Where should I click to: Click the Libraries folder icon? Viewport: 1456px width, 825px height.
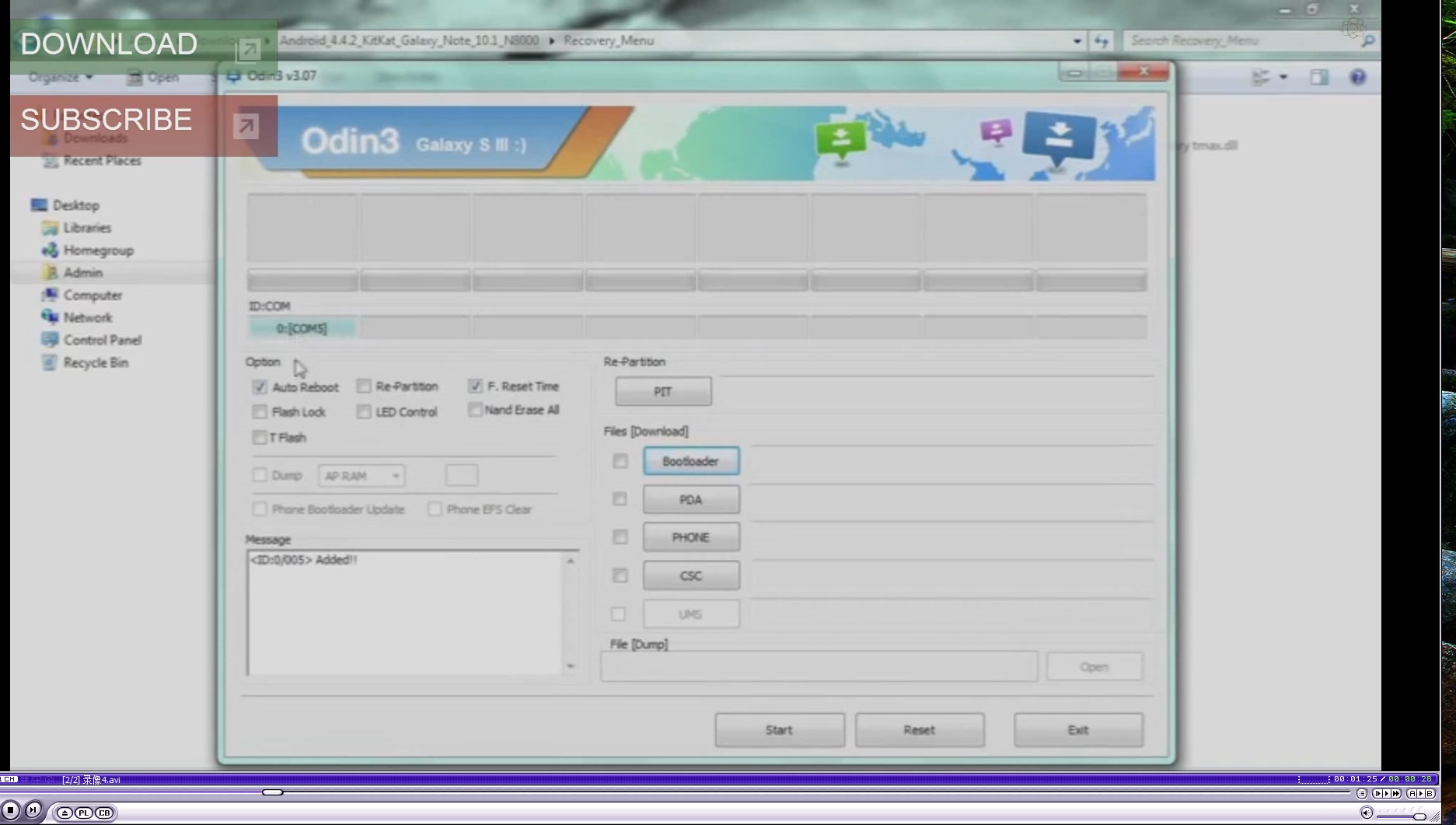[51, 228]
